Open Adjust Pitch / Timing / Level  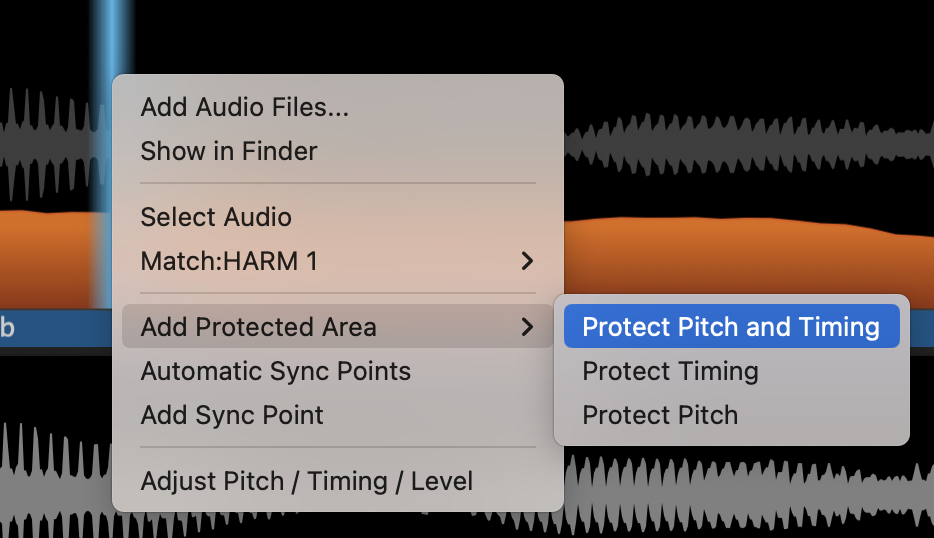click(306, 481)
